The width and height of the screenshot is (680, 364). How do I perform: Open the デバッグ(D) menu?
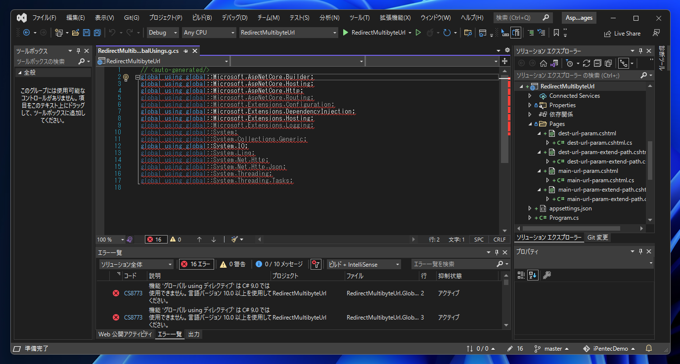235,18
